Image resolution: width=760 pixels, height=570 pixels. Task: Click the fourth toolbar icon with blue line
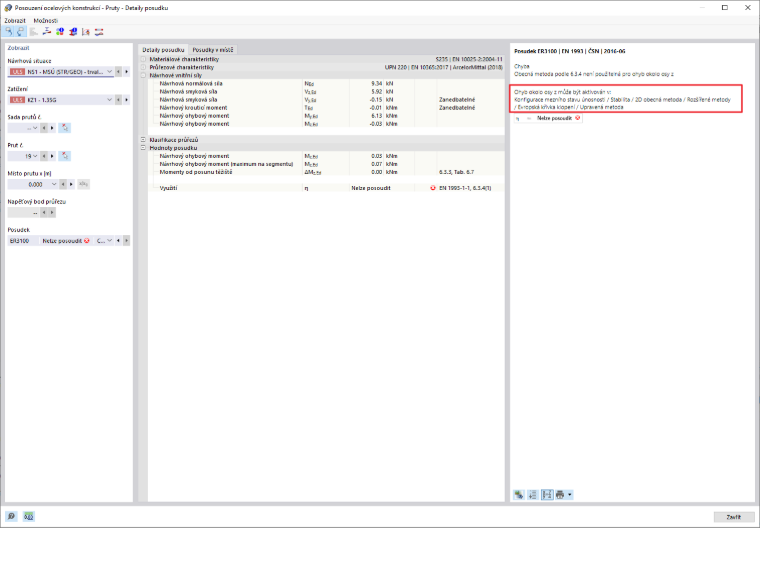47,32
